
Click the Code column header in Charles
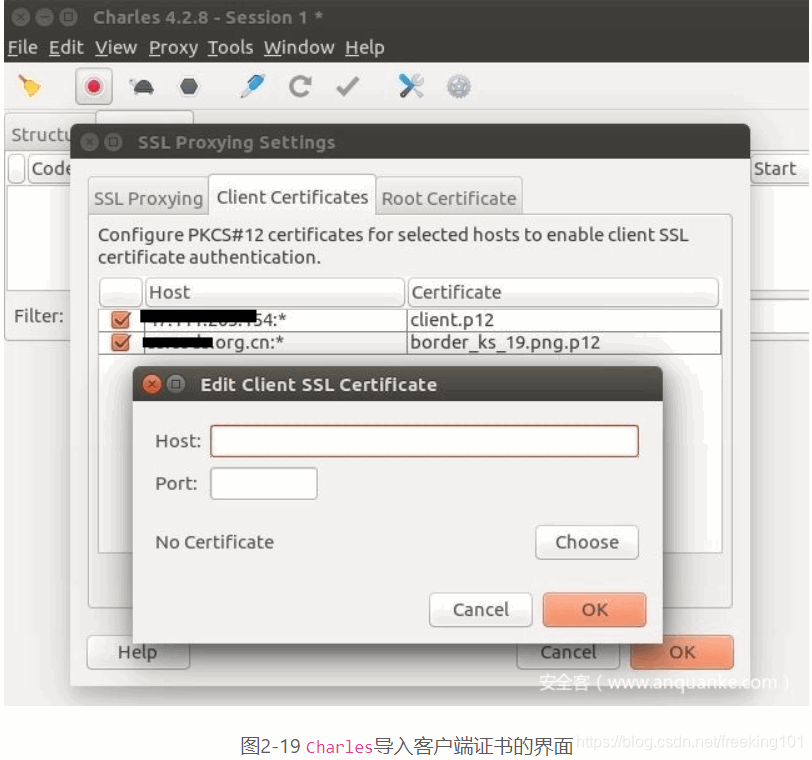pyautogui.click(x=50, y=168)
